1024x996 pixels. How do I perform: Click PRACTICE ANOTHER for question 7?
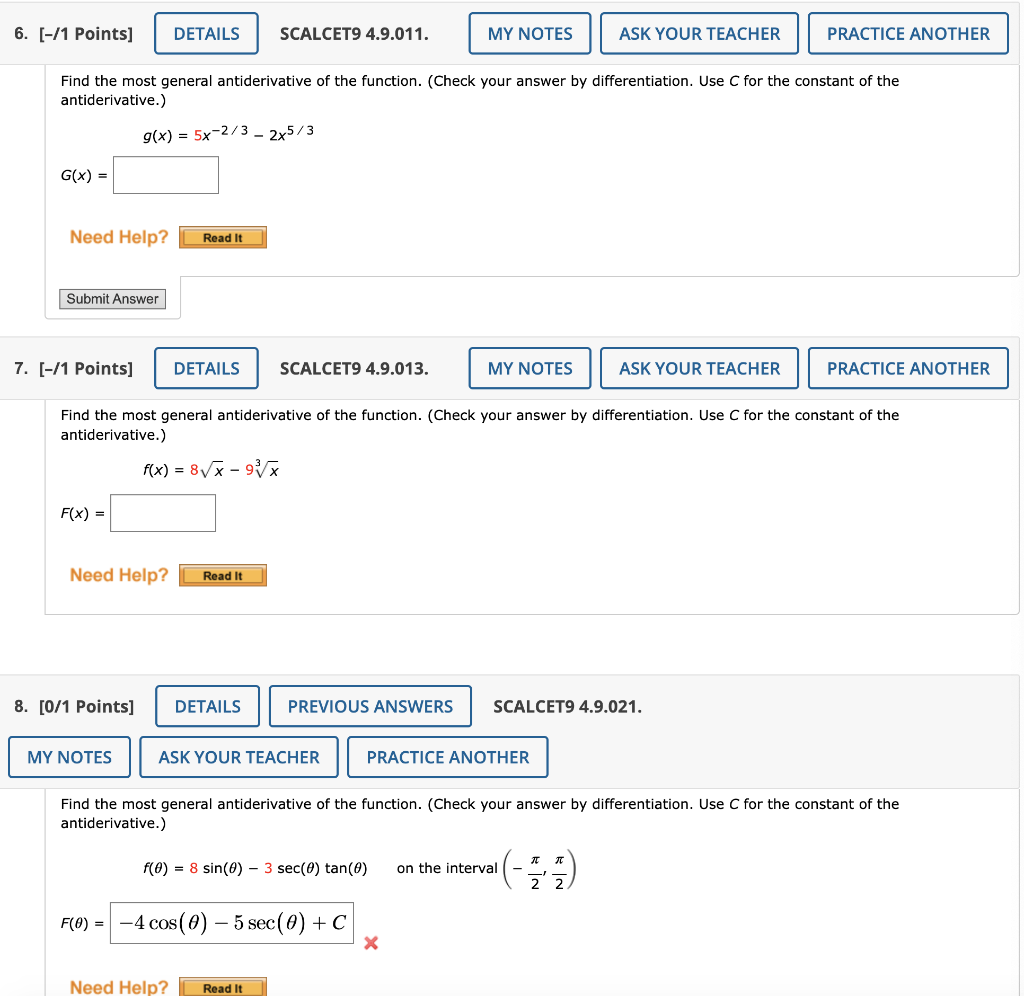(x=908, y=368)
